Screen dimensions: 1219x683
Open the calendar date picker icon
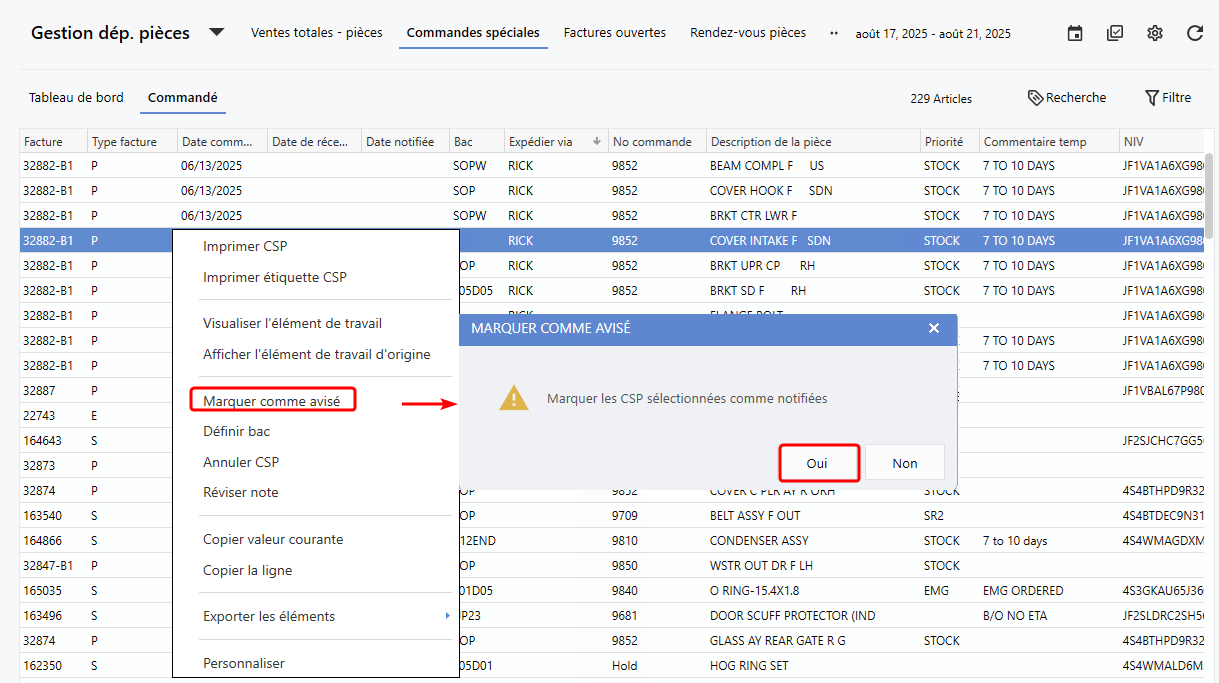coord(1075,33)
